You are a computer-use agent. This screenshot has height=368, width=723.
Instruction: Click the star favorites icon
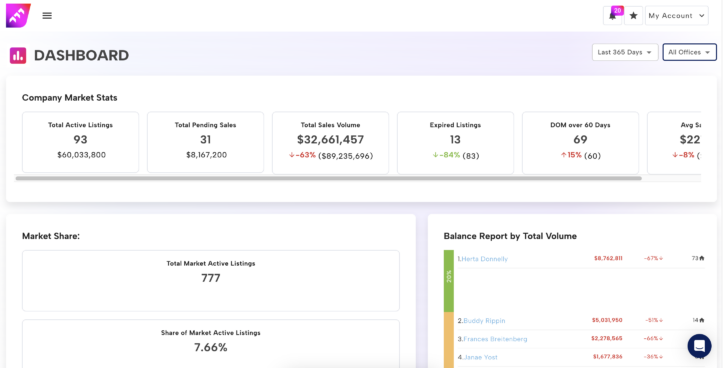pyautogui.click(x=634, y=16)
